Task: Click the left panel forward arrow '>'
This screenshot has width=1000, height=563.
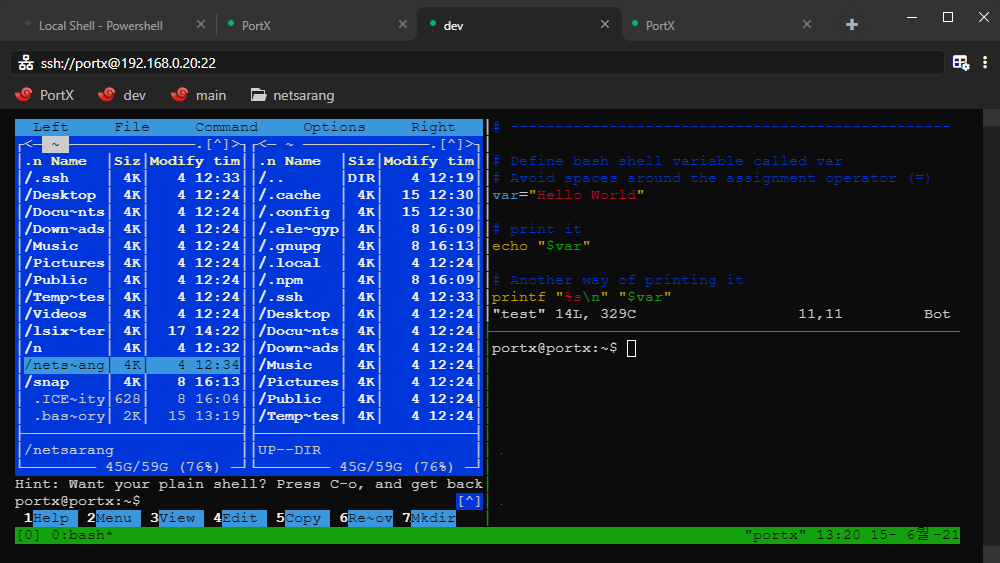Action: (x=235, y=144)
